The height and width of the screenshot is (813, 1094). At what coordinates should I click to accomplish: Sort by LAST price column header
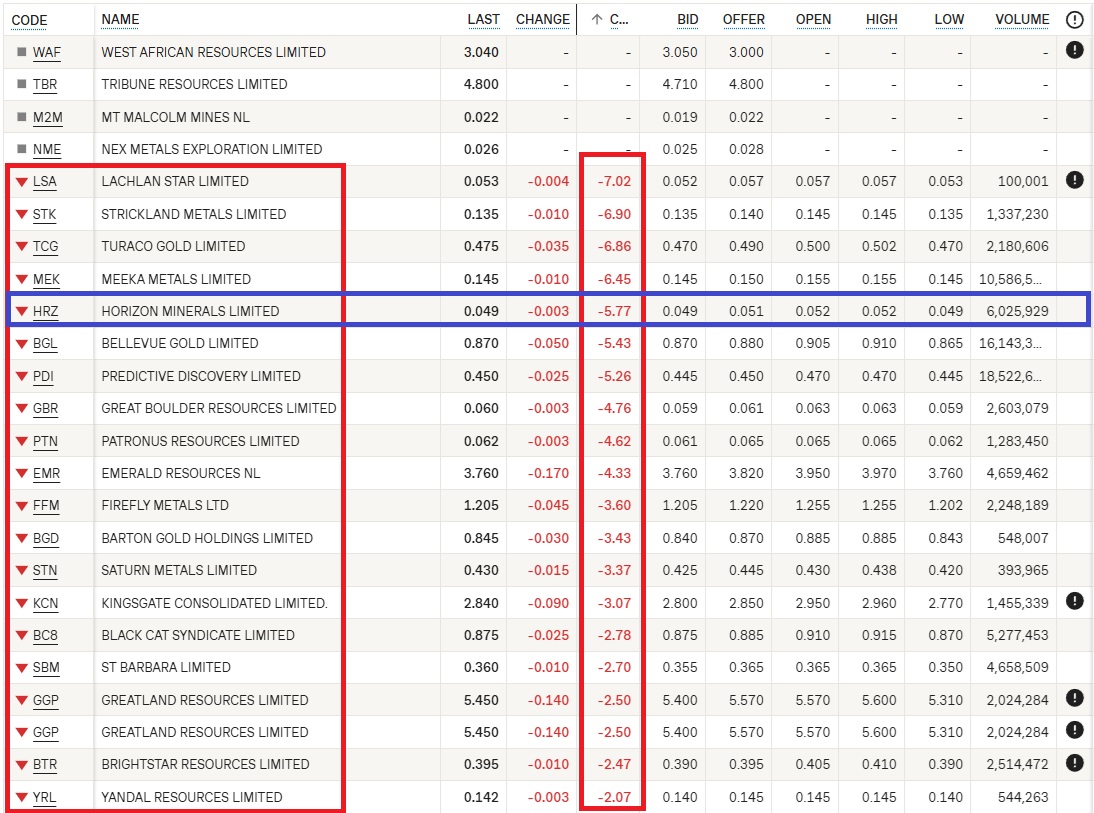tap(483, 19)
